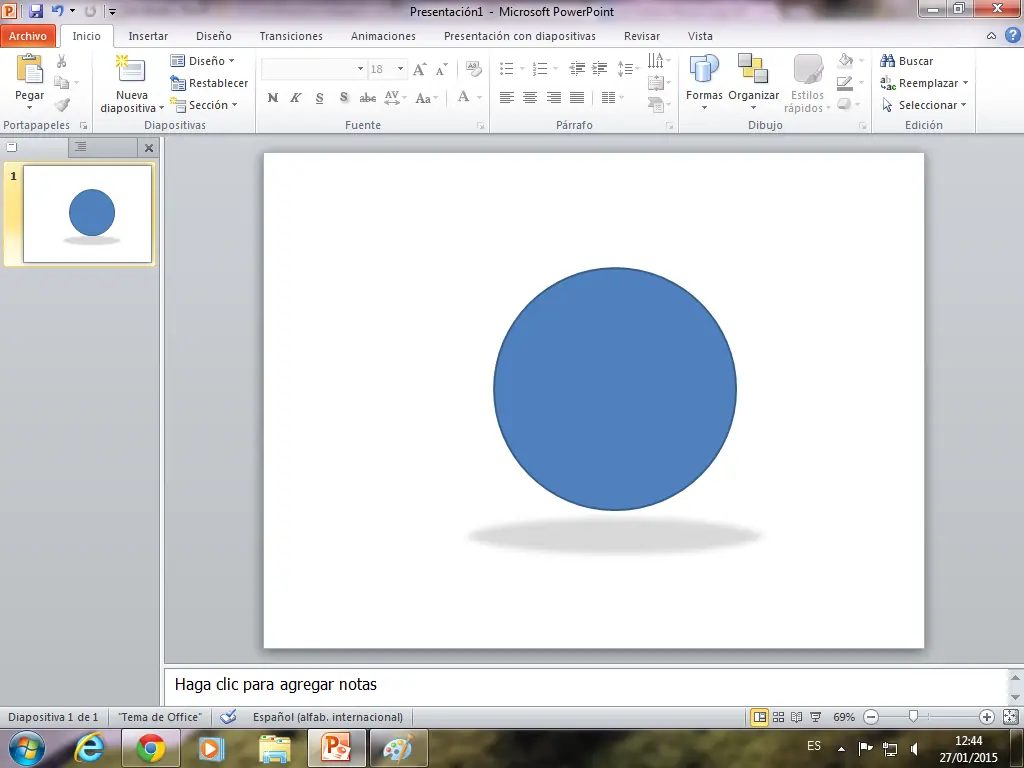The width and height of the screenshot is (1024, 768).
Task: Align text right in Párrafo
Action: click(x=554, y=98)
